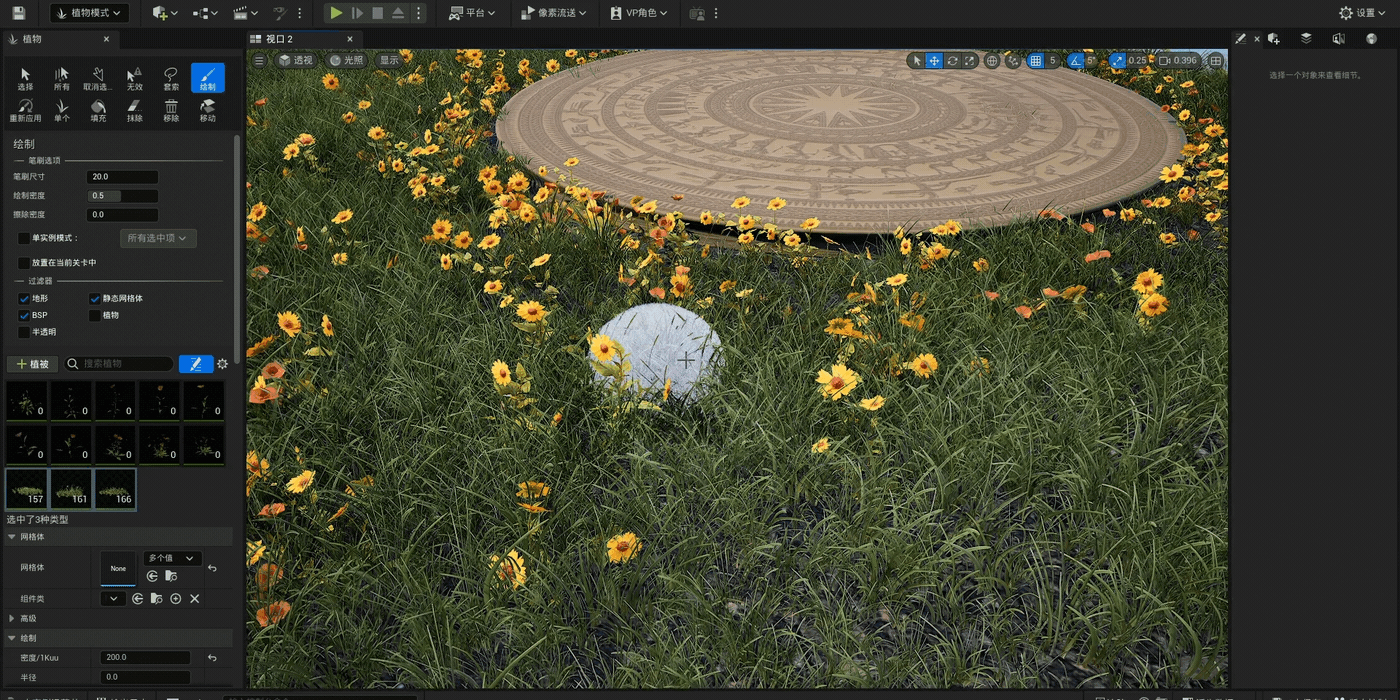The image size is (1400, 700).
Task: Click the +植被 add foliage button
Action: click(x=32, y=364)
